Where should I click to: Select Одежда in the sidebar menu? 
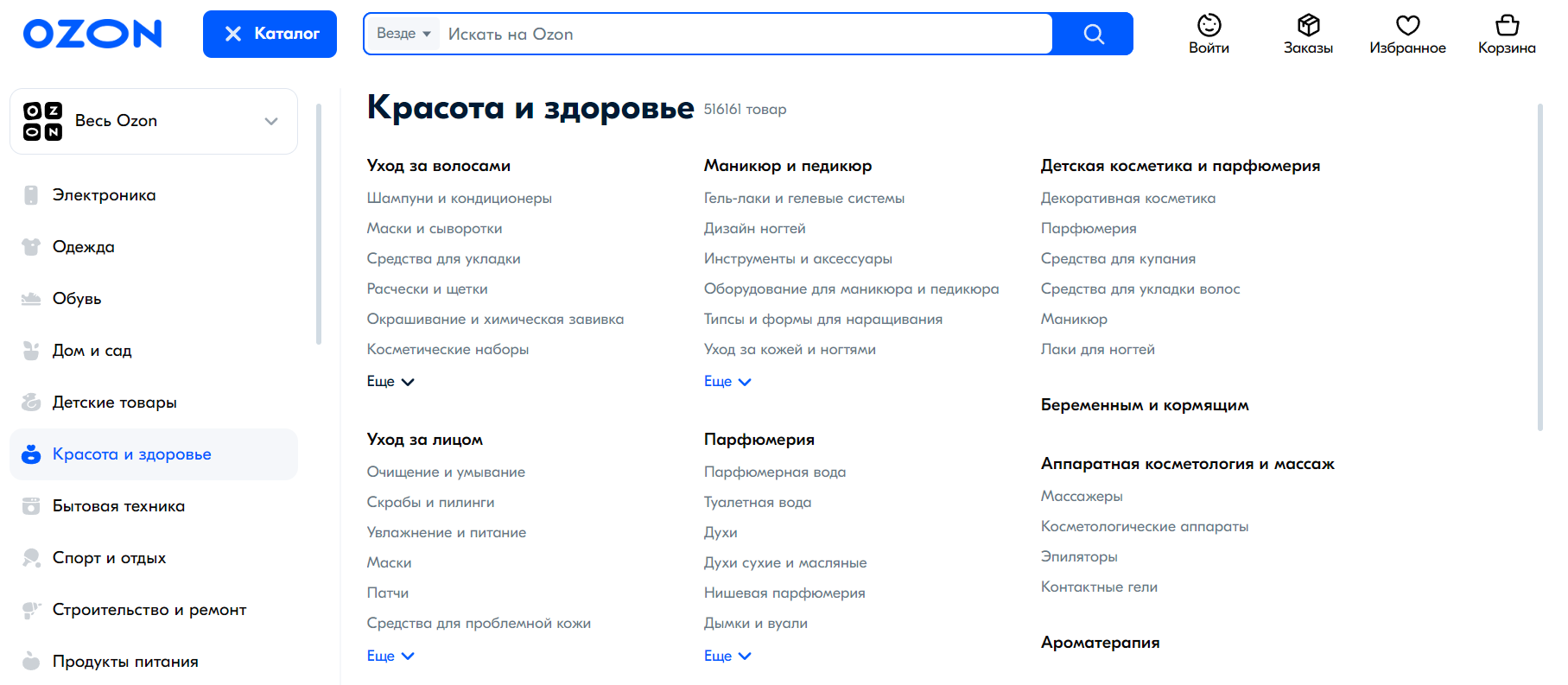click(154, 247)
